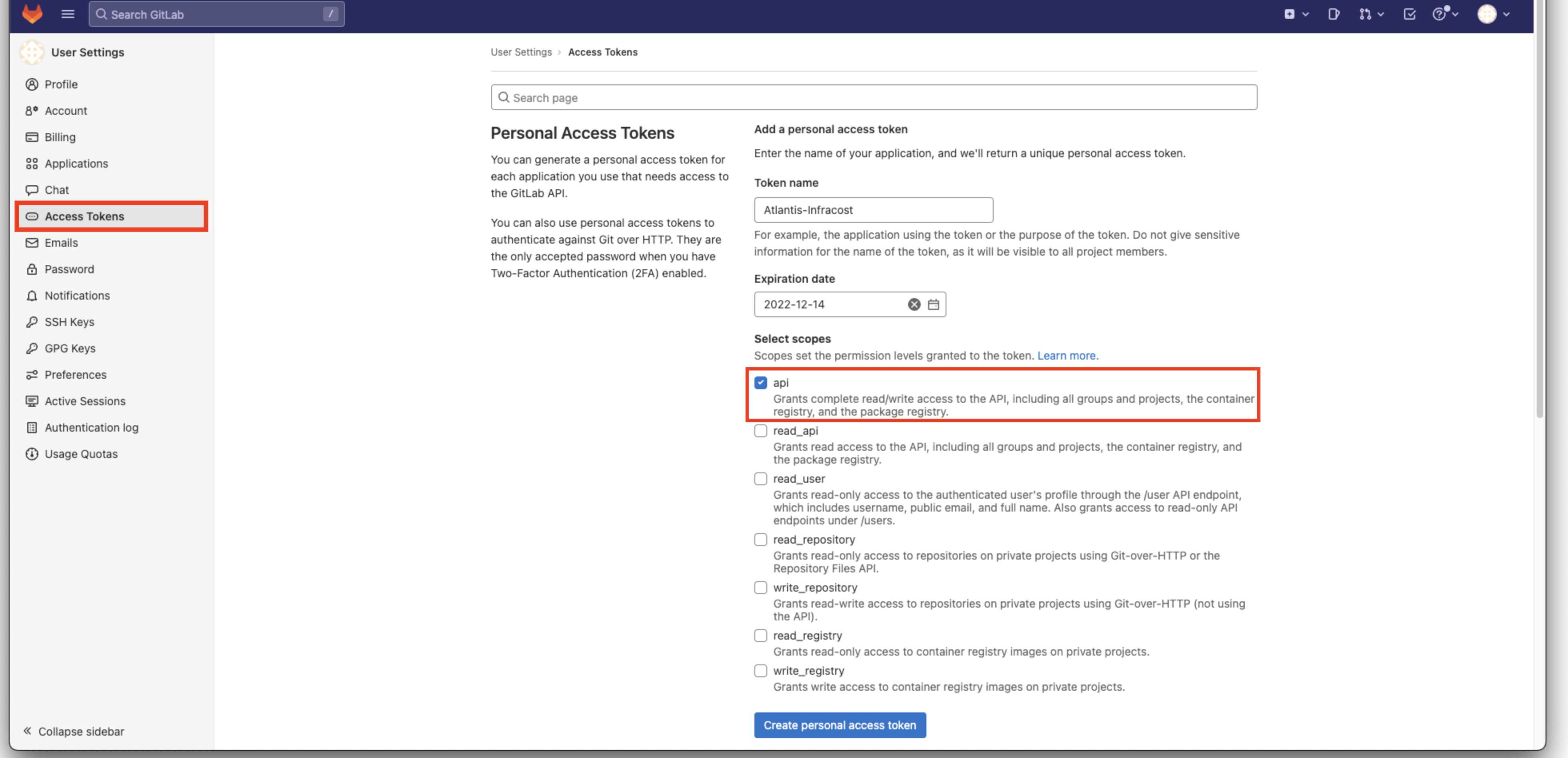The image size is (1568, 758).
Task: Enable the read_api scope checkbox
Action: point(760,430)
